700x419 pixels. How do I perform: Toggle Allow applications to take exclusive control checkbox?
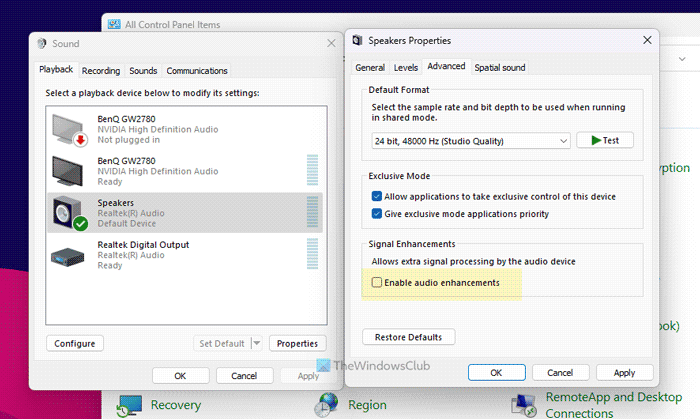376,196
